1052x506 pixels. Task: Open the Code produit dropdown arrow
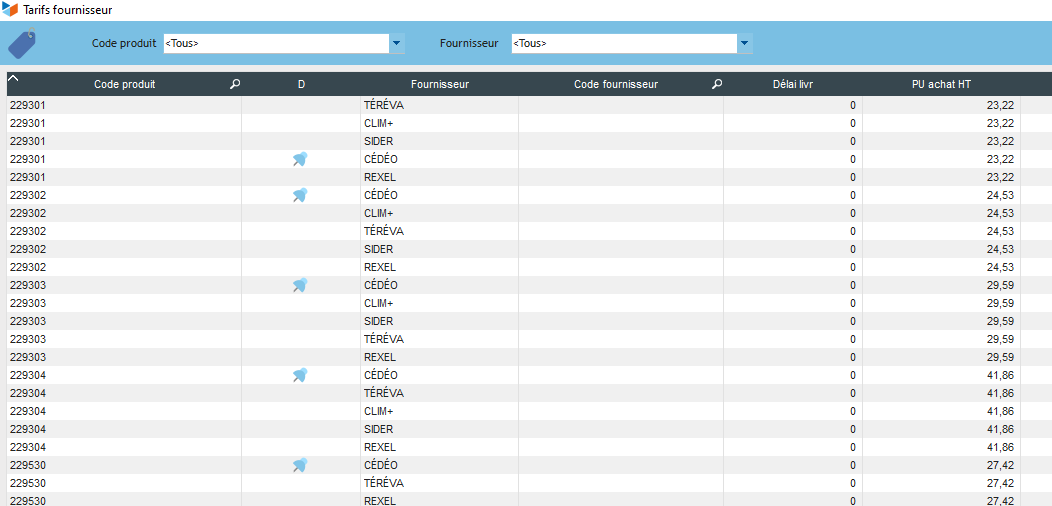[x=396, y=43]
